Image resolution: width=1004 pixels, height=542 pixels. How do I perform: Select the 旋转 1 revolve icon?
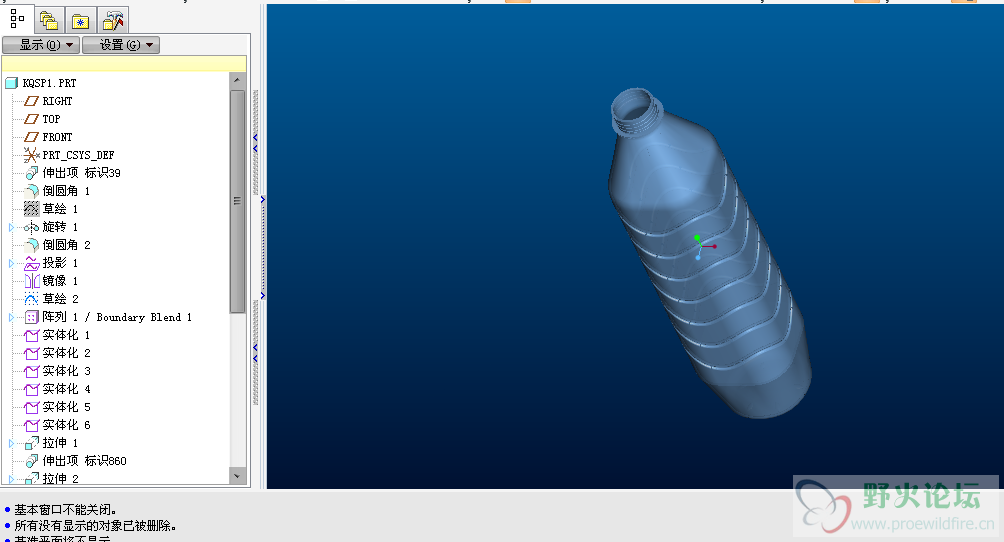tap(31, 227)
